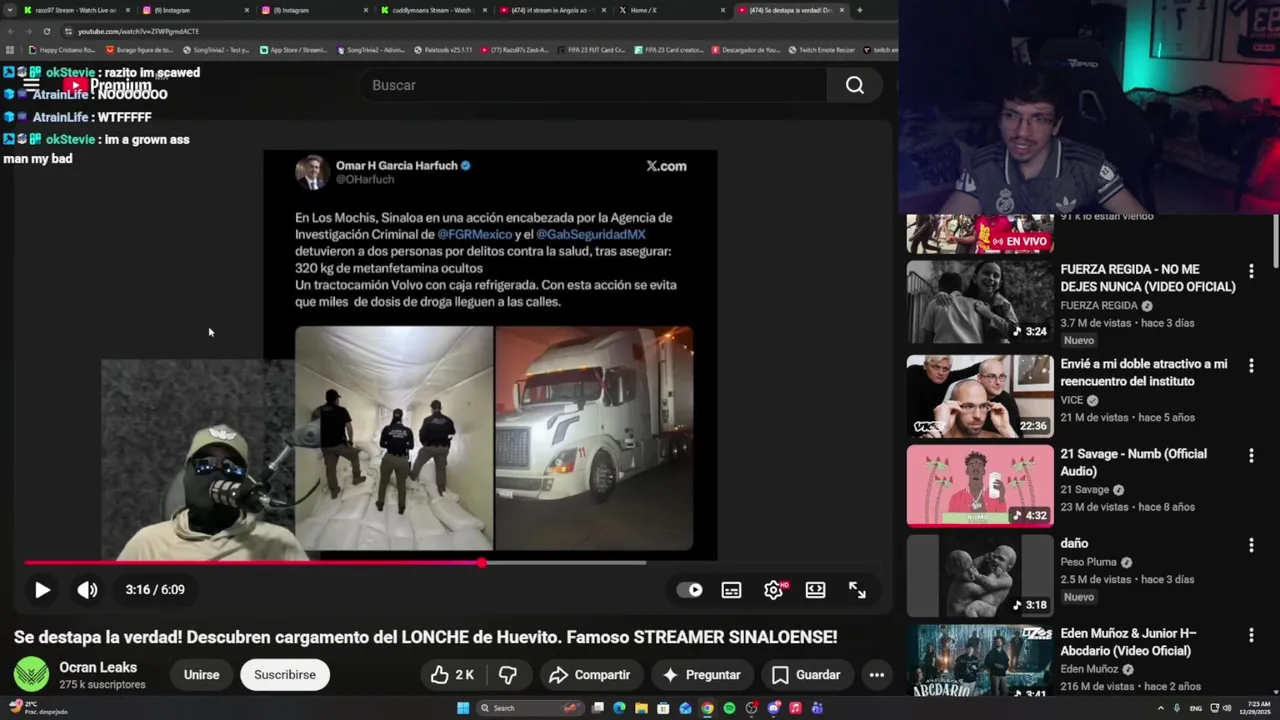
Task: Open Microsoft Store from the taskbar
Action: (663, 708)
